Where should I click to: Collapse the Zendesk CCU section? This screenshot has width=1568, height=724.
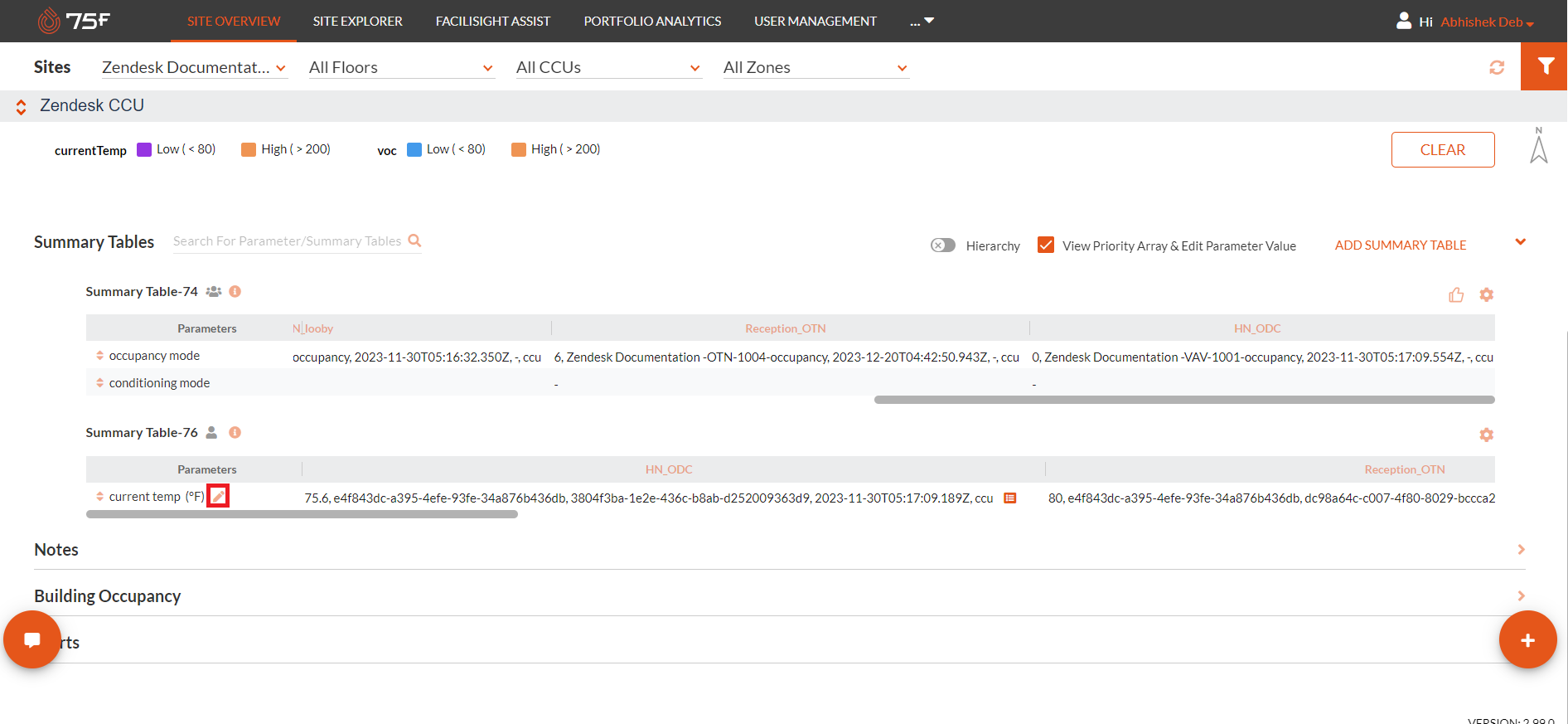[x=22, y=106]
